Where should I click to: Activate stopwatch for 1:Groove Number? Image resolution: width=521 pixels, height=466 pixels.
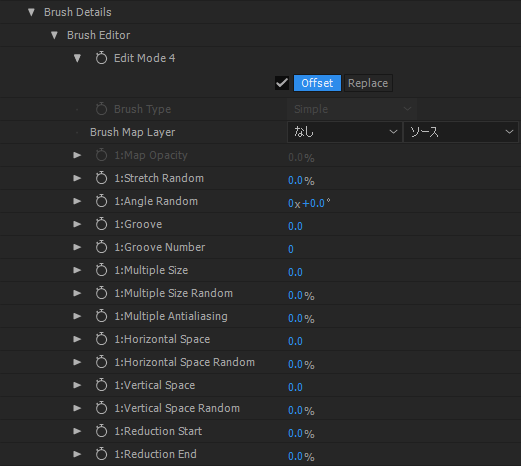[101, 247]
